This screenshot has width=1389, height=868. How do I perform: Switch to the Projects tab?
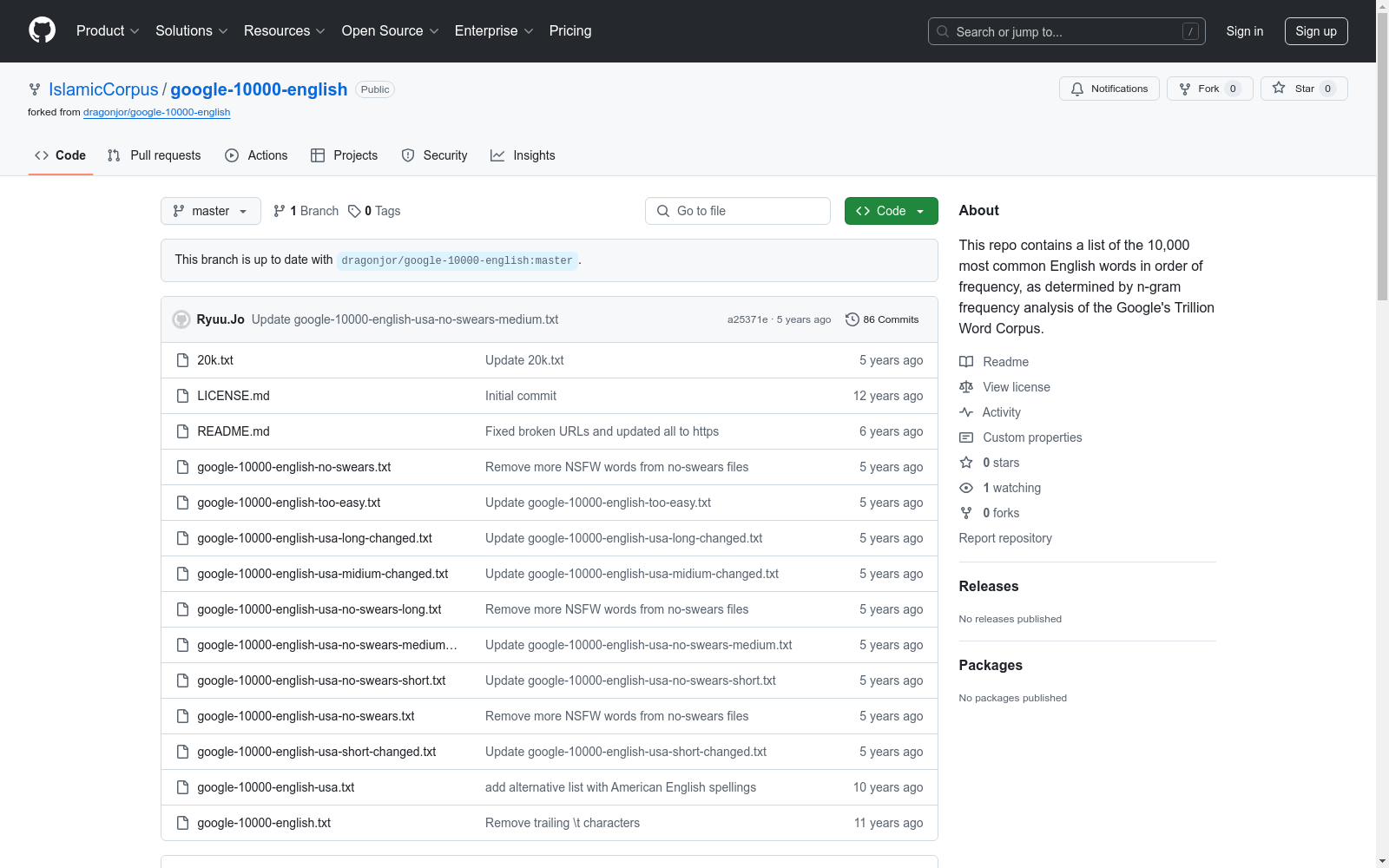(345, 155)
